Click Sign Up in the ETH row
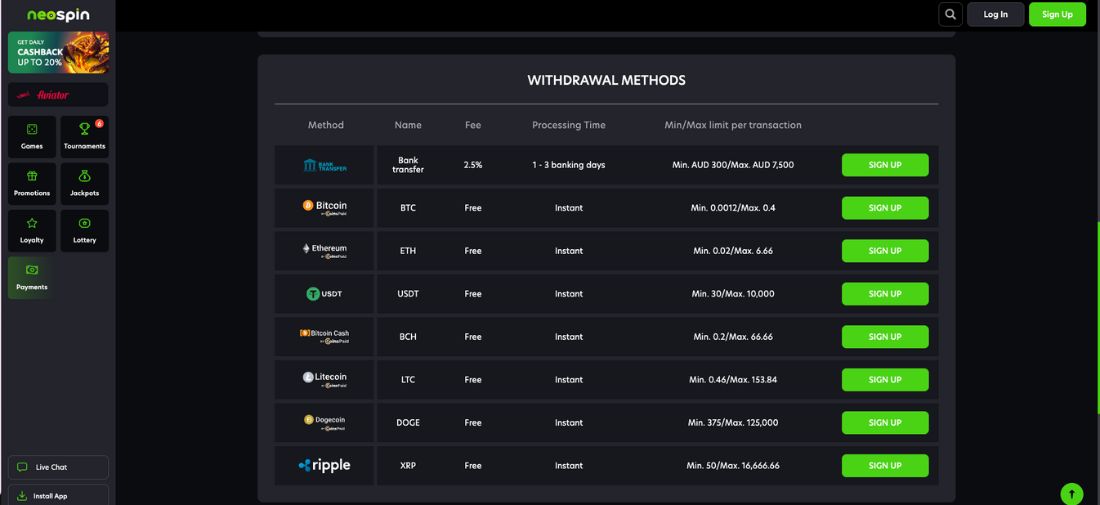 click(x=885, y=250)
